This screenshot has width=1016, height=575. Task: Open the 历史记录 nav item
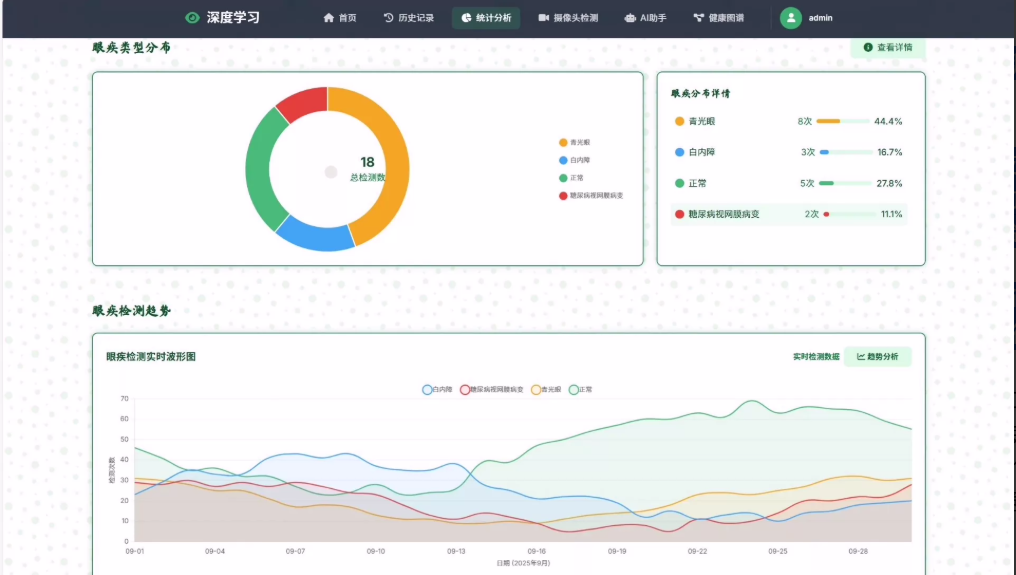[409, 18]
